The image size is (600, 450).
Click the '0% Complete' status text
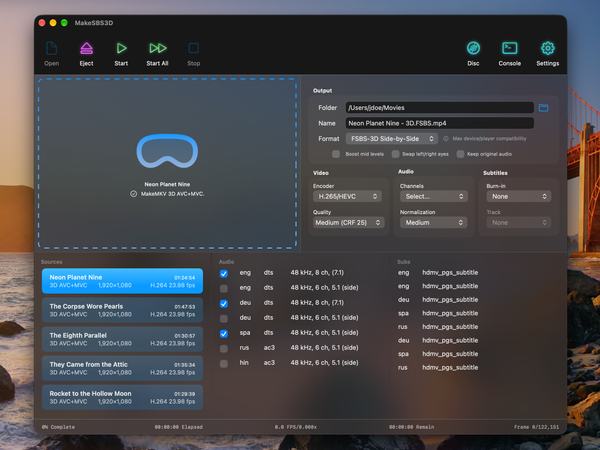(58, 427)
